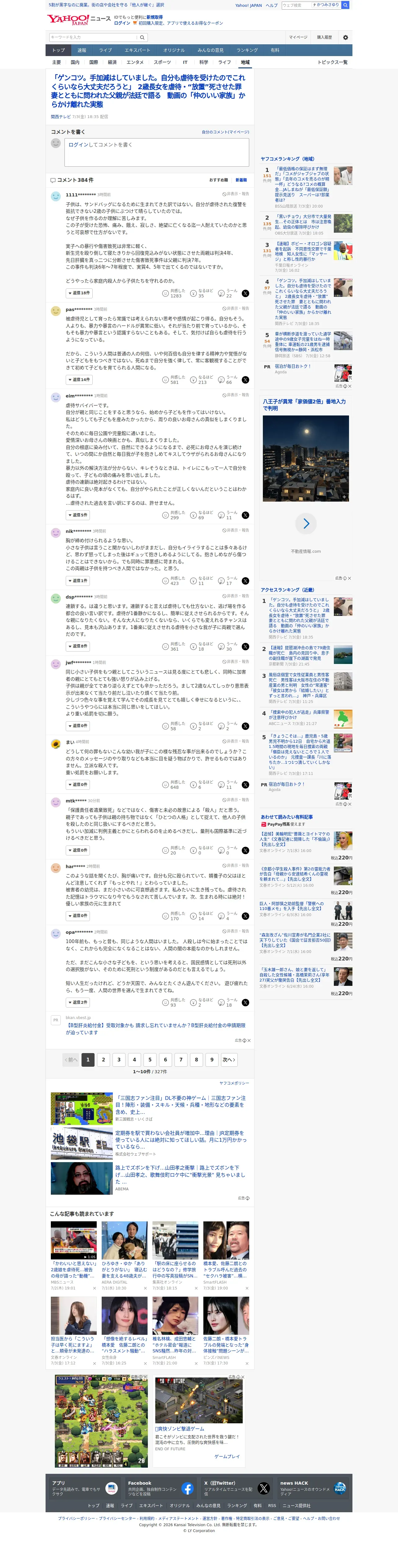398x1568 pixels.
Task: Click なるほど icon on the dsp comment
Action: click(193, 646)
